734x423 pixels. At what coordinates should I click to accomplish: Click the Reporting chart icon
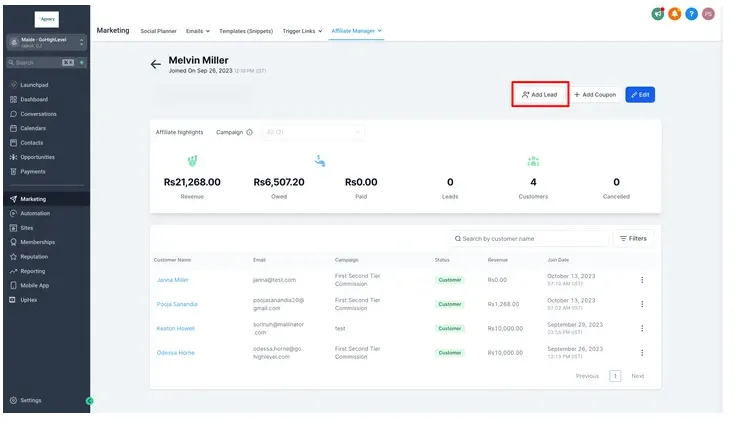pos(13,271)
